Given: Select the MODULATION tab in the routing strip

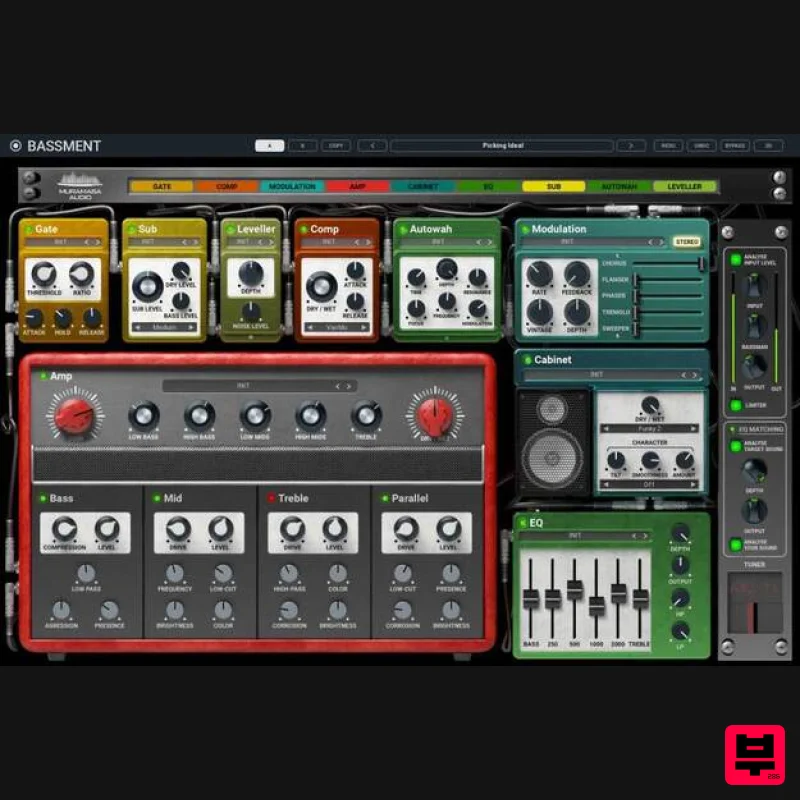Looking at the screenshot, I should click(291, 185).
